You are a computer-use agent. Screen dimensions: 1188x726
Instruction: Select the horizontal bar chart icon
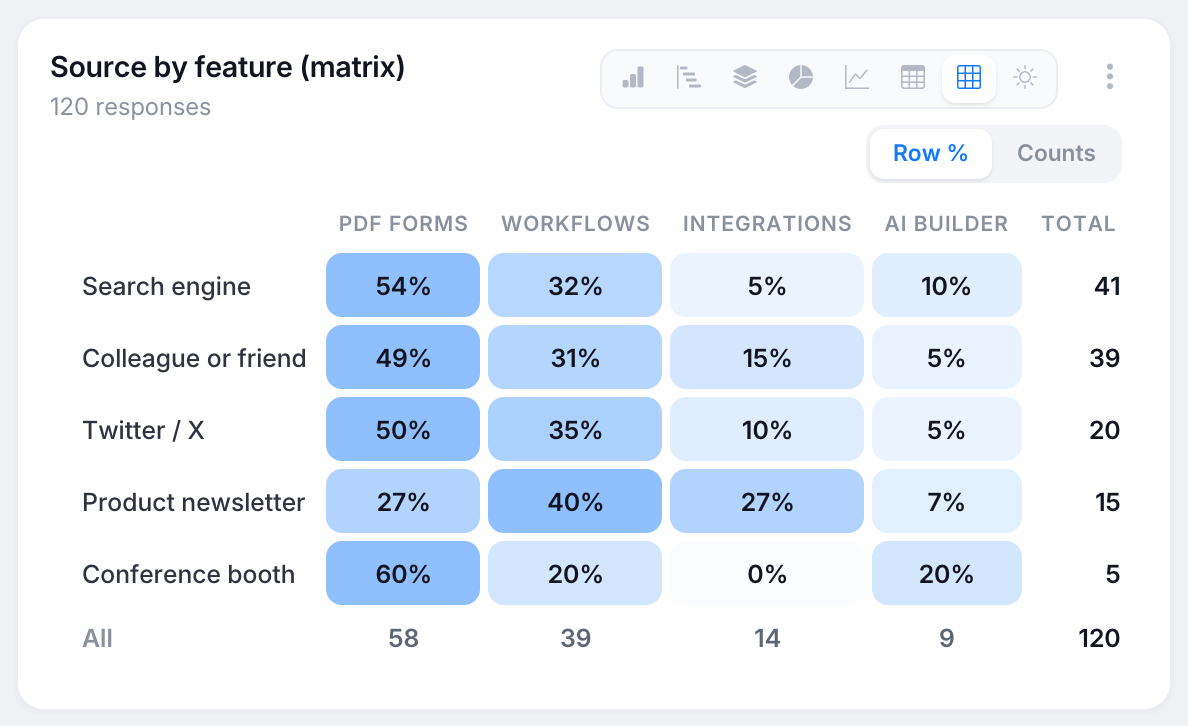[689, 77]
